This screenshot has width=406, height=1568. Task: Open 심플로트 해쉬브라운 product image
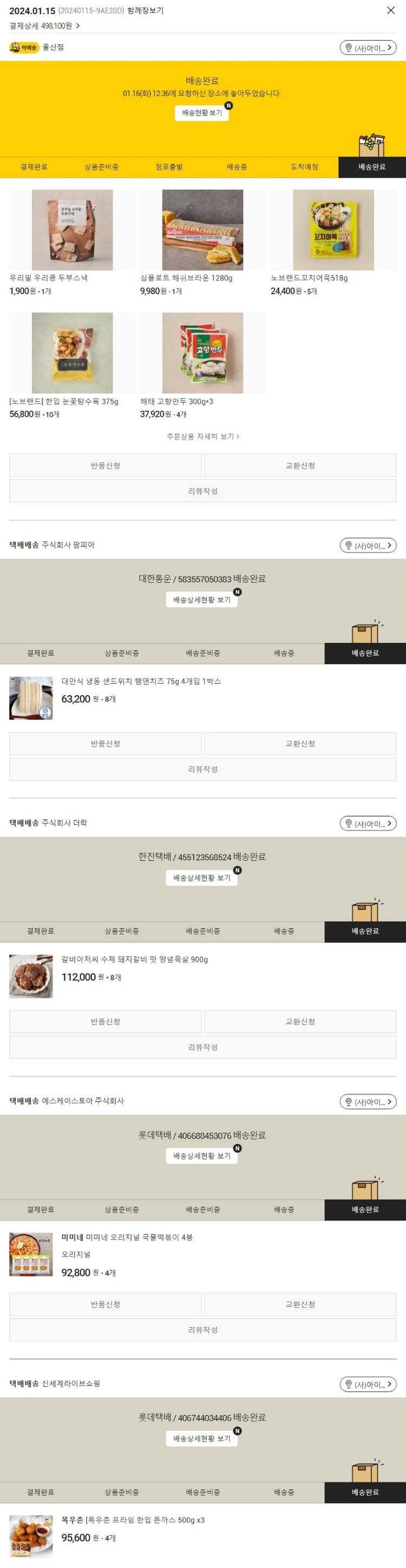202,229
